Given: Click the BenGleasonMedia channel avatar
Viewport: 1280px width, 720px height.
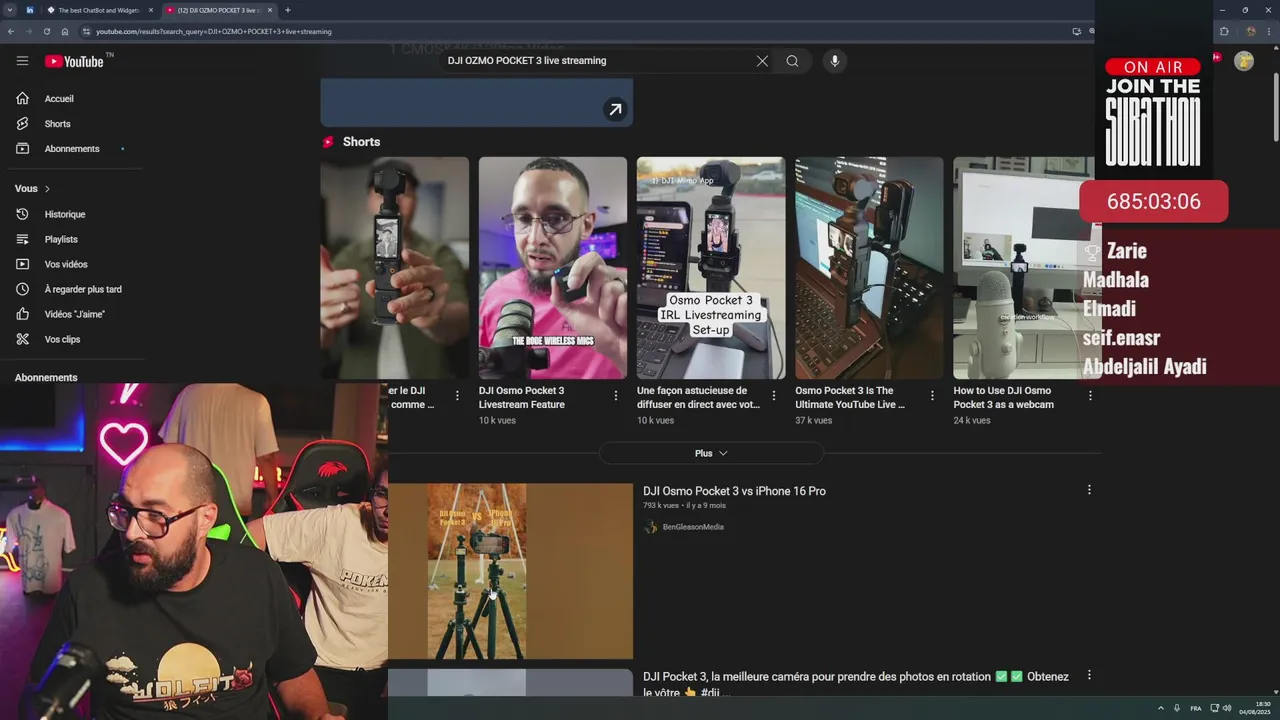Looking at the screenshot, I should 650,527.
